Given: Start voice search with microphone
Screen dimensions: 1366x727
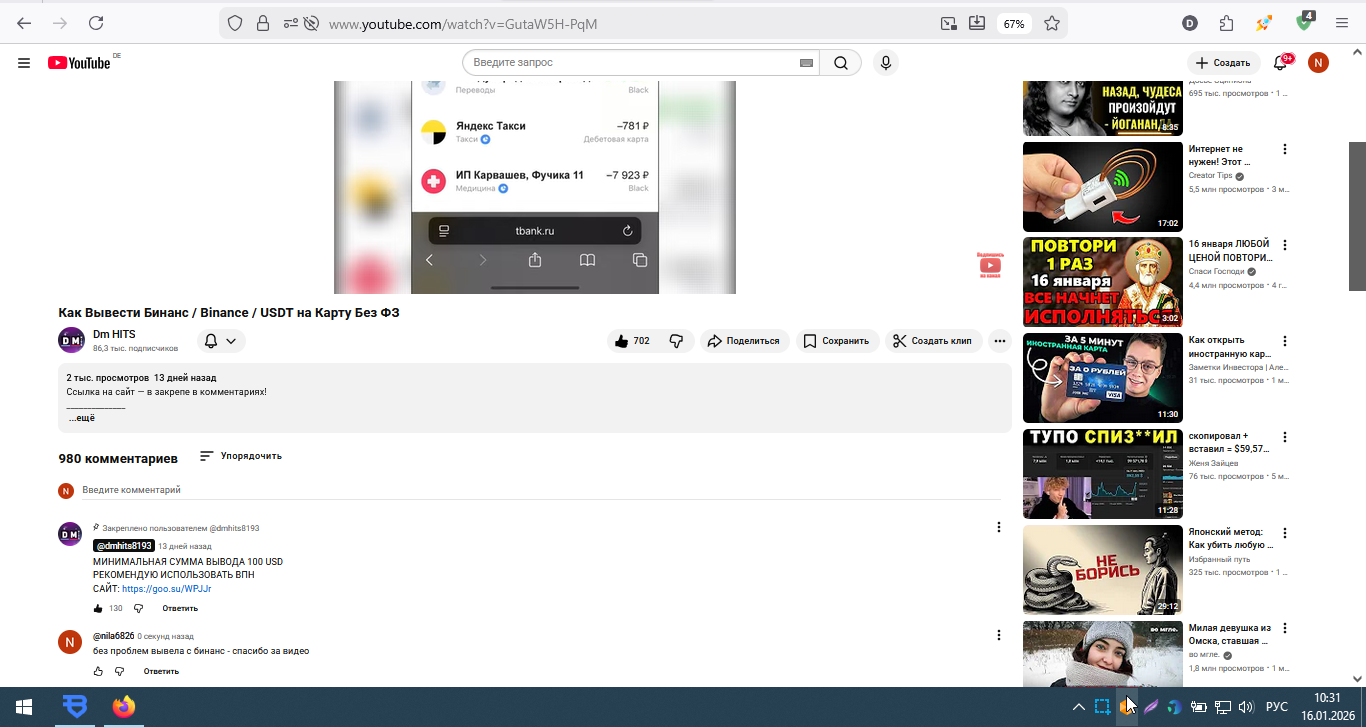Looking at the screenshot, I should 885,63.
